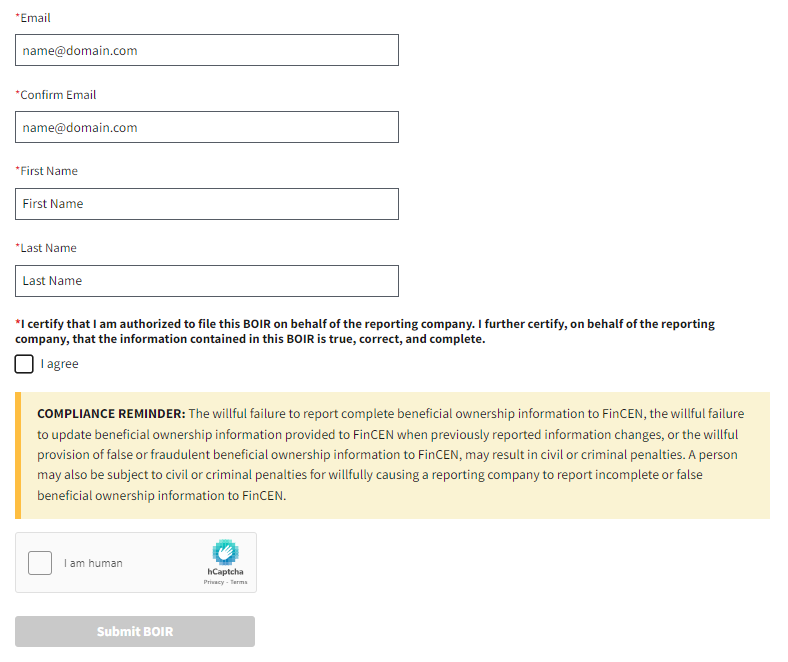Click the 'Confirm Email' field label
788x662 pixels.
pos(58,95)
